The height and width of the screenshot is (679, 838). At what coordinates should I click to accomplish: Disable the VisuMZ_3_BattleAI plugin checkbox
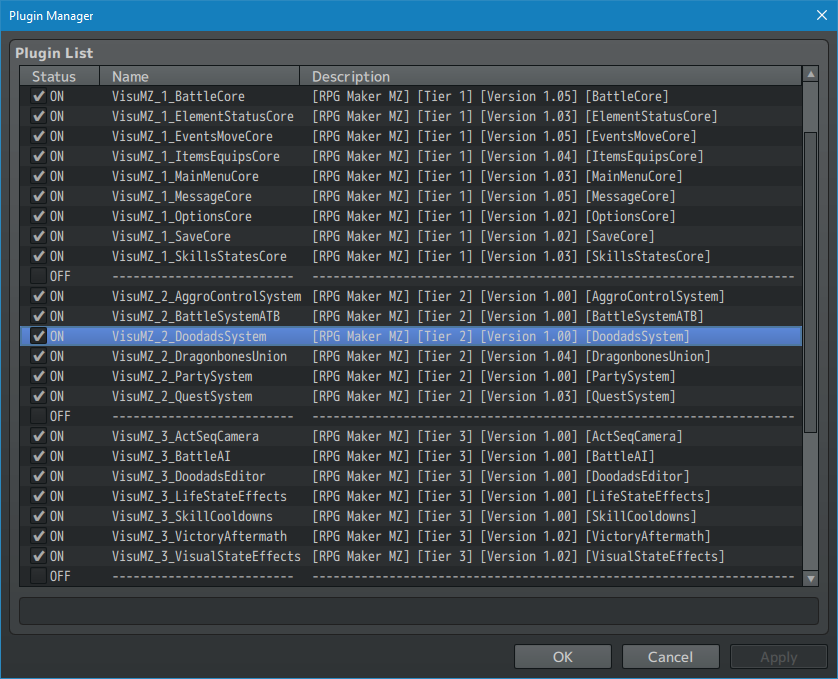click(x=39, y=457)
